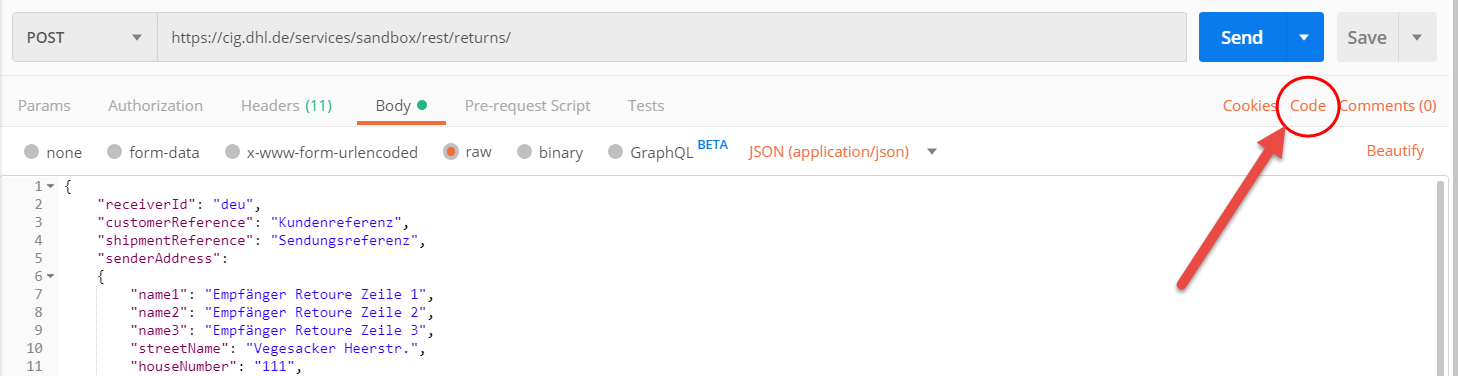The image size is (1458, 376).
Task: Open the POST method dropdown
Action: tap(85, 37)
